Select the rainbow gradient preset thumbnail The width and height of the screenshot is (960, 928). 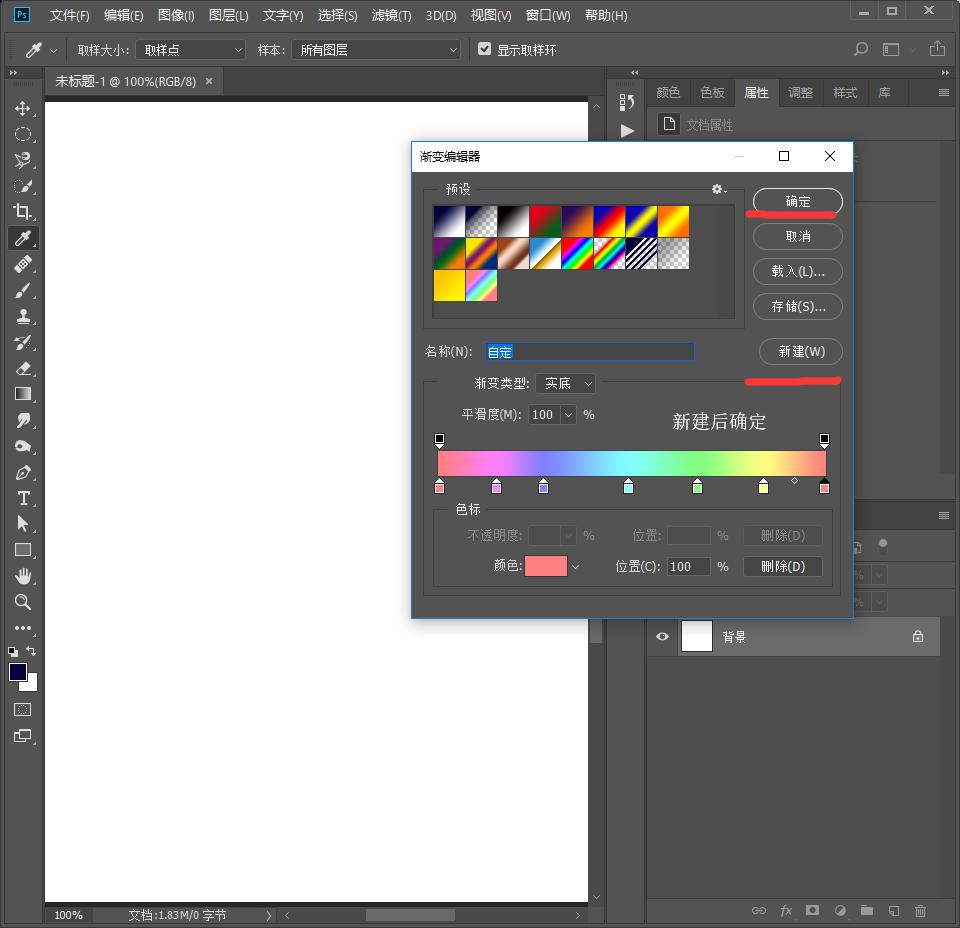(x=576, y=253)
